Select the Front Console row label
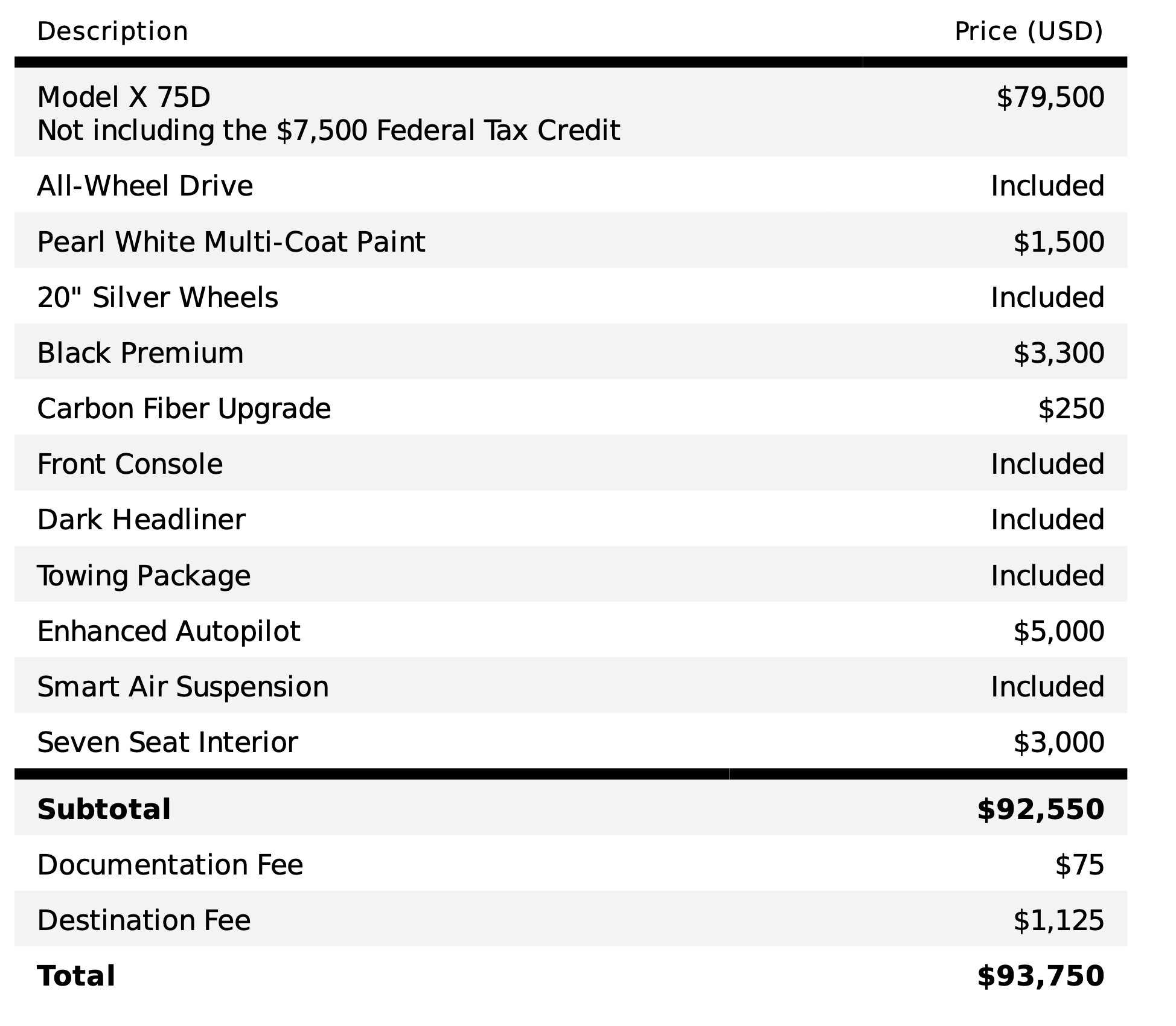The width and height of the screenshot is (1176, 1026). [130, 464]
